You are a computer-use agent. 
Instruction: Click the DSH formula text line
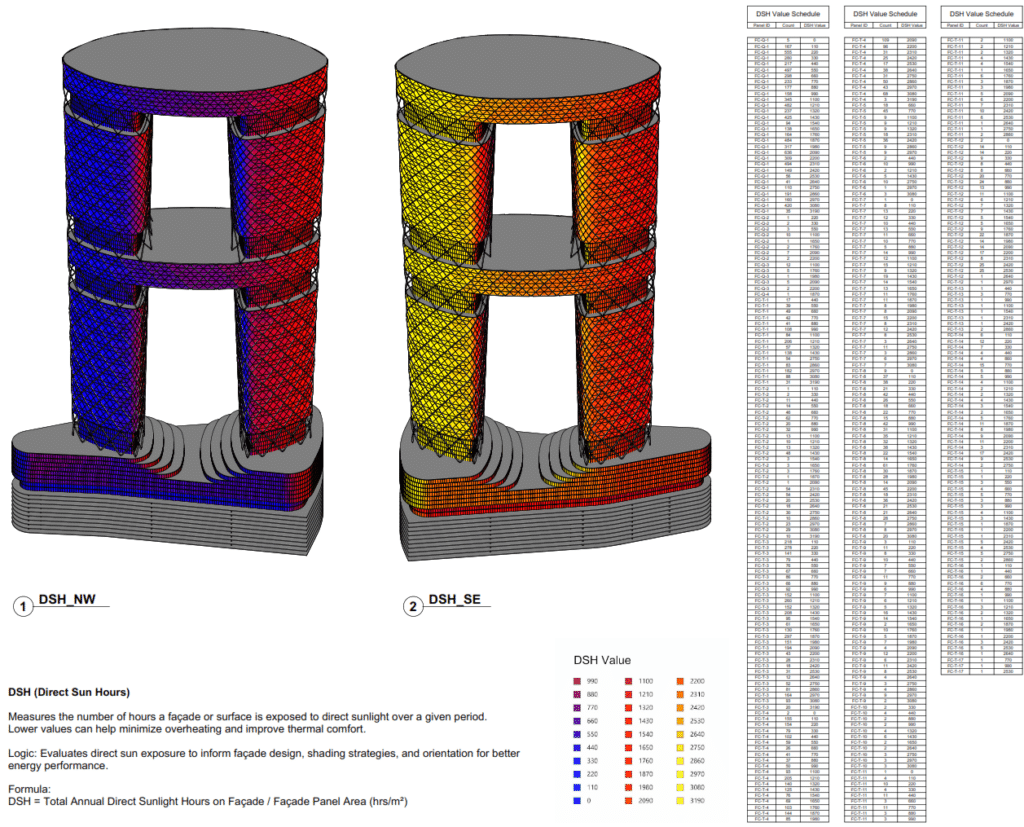[x=210, y=798]
